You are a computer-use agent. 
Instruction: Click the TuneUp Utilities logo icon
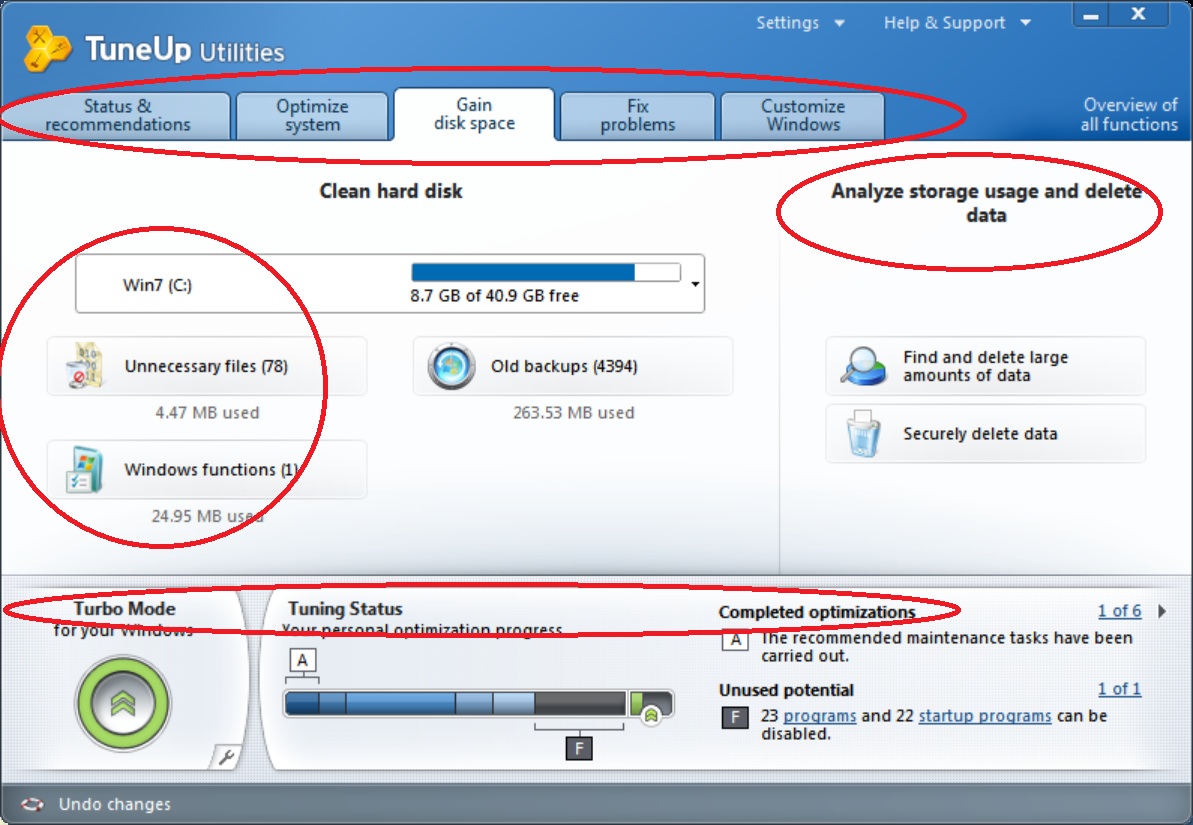(x=47, y=49)
